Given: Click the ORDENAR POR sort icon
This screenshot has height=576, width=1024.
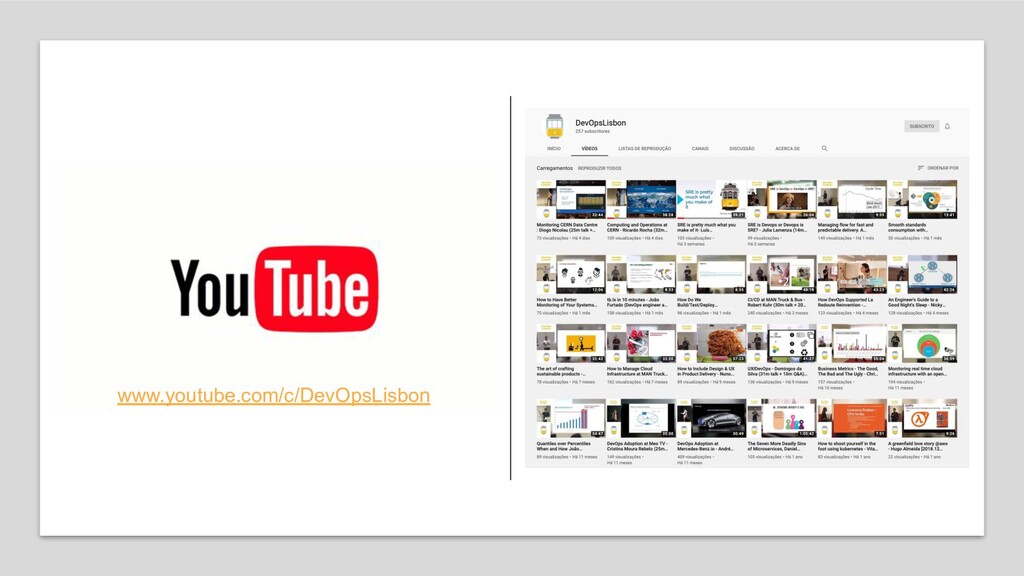Looking at the screenshot, I should coord(921,168).
